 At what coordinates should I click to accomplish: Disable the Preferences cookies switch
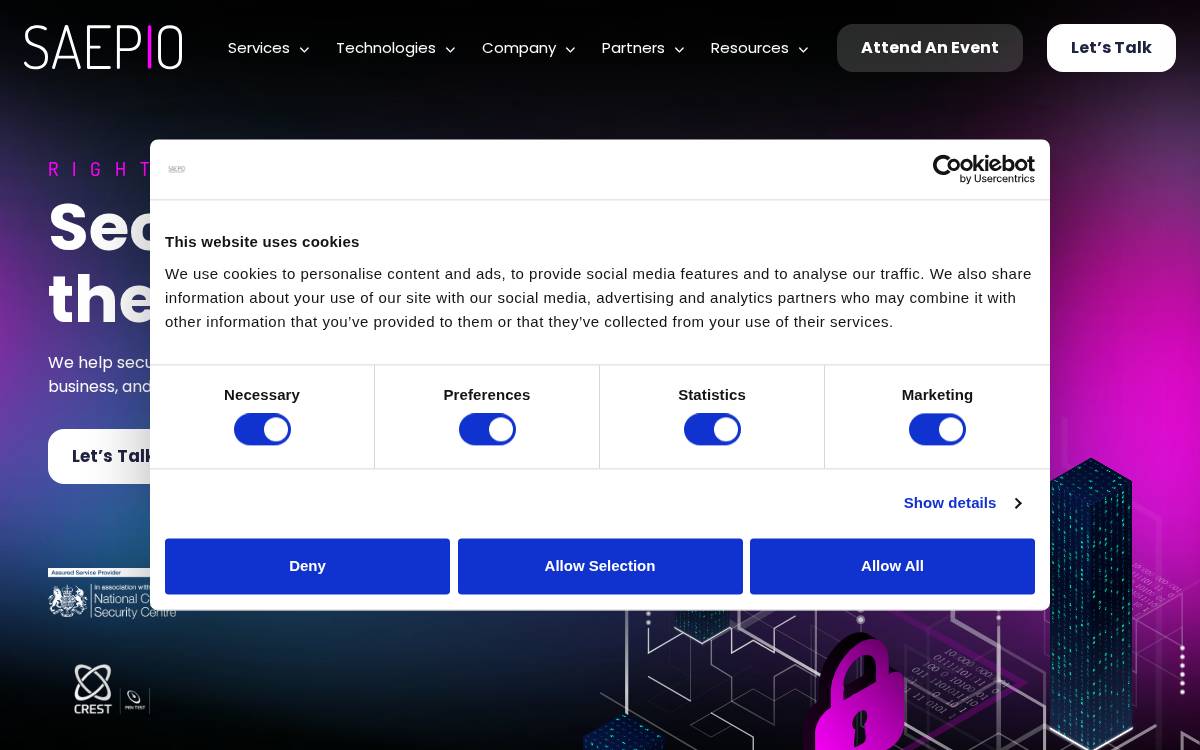(487, 430)
